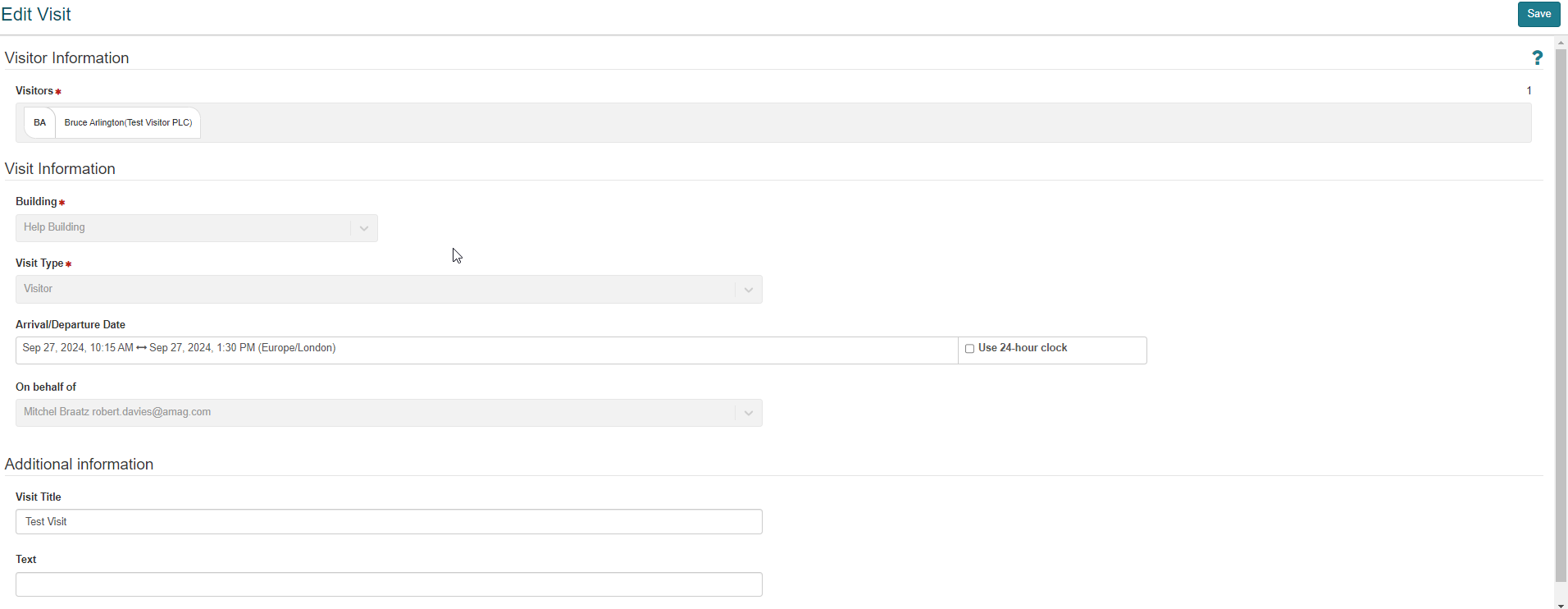The height and width of the screenshot is (609, 1568).
Task: Click the vertical scrollbar thumb
Action: (1561, 316)
